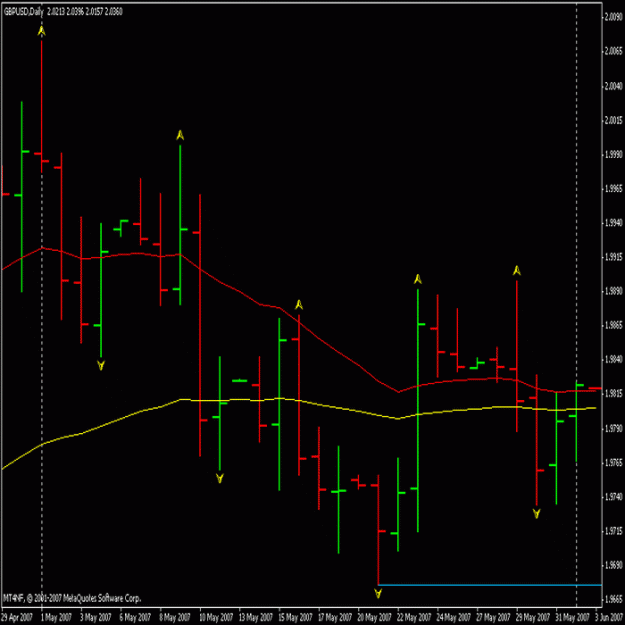Click the 1.9940 price label
625x625 pixels.
point(614,223)
